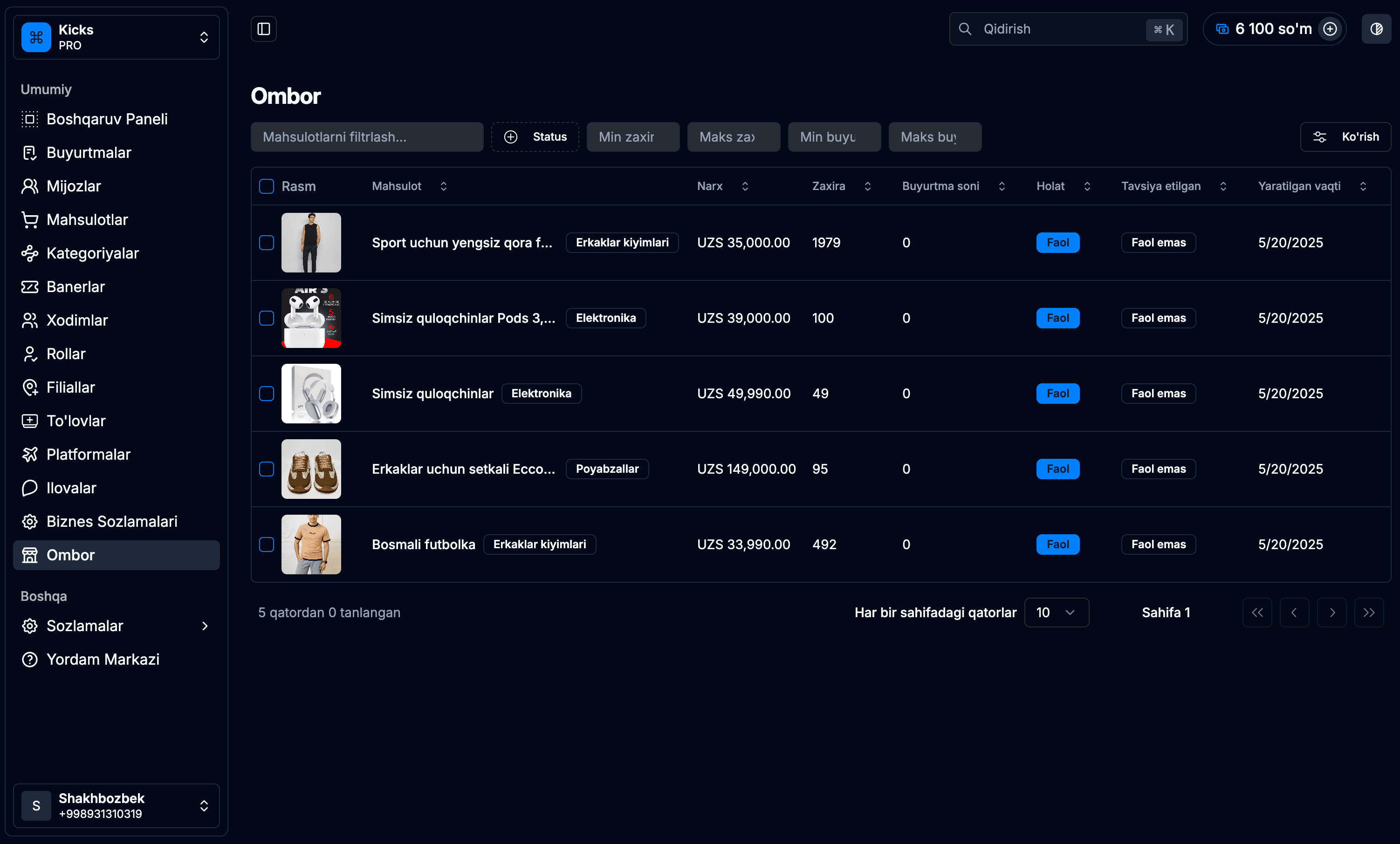
Task: Select the Platformalar sidebar icon
Action: [30, 454]
